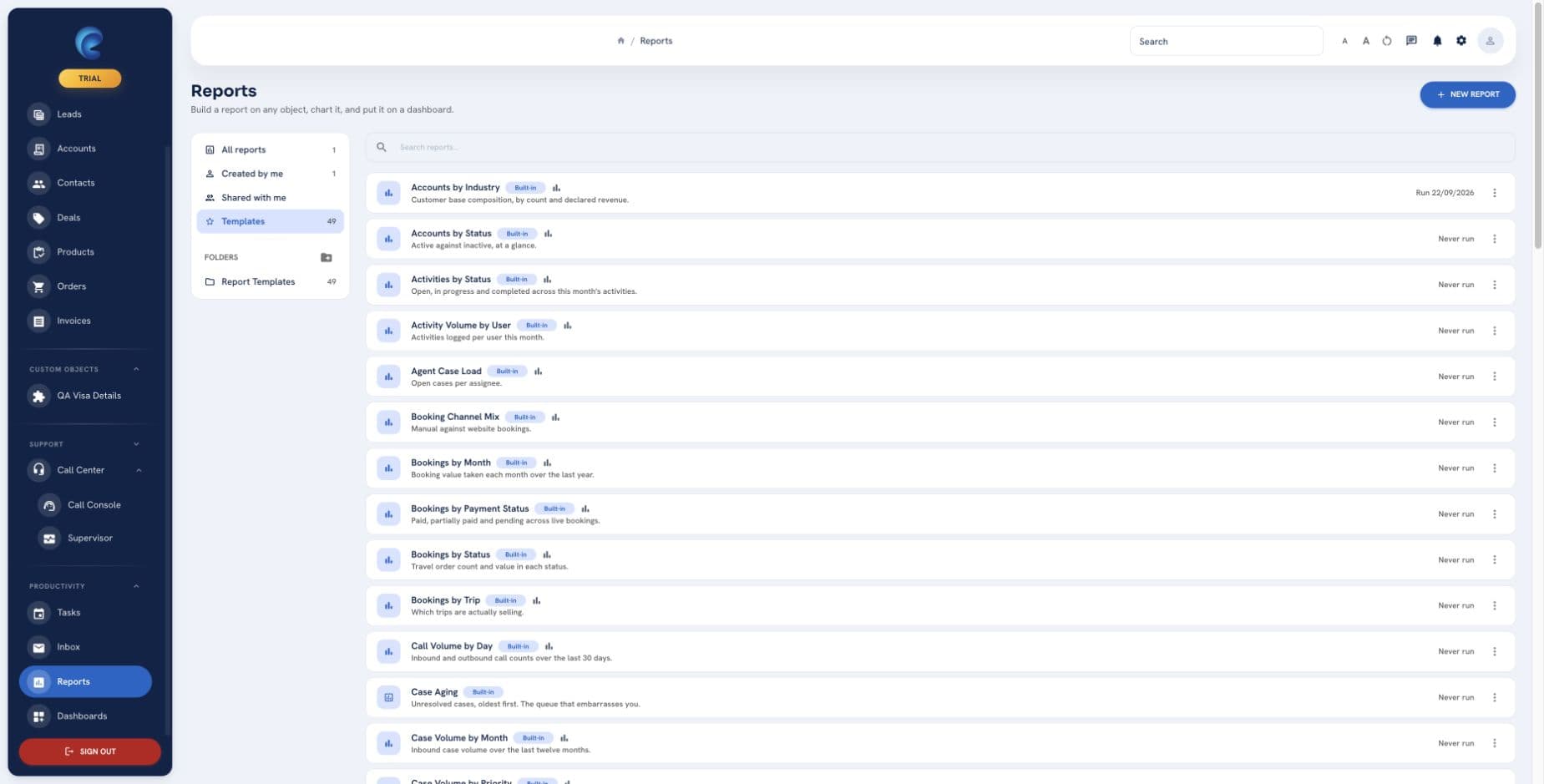The height and width of the screenshot is (784, 1544).
Task: Go to Contacts in the sidebar
Action: tap(85, 183)
